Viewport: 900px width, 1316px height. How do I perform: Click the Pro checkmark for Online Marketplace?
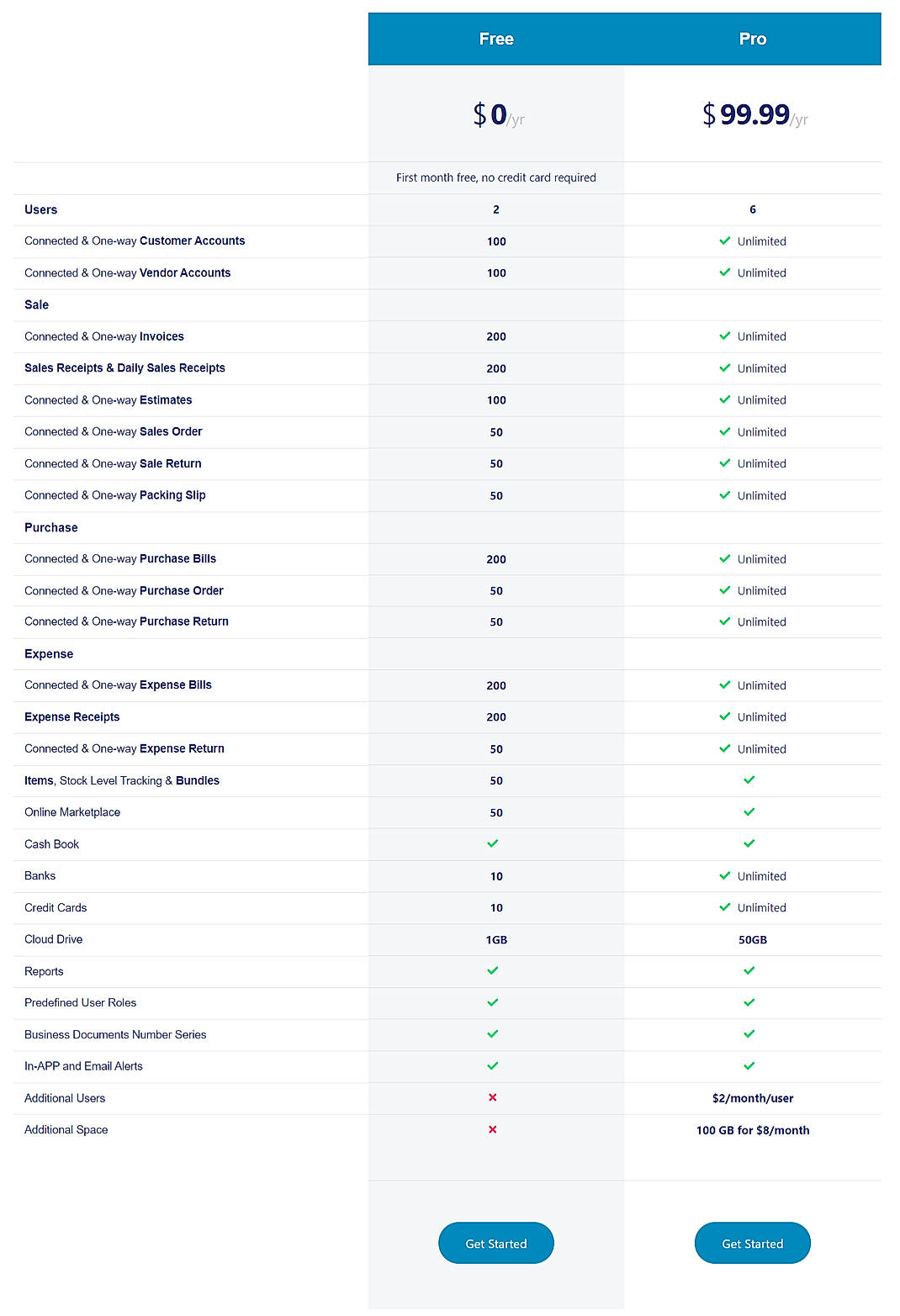point(748,812)
